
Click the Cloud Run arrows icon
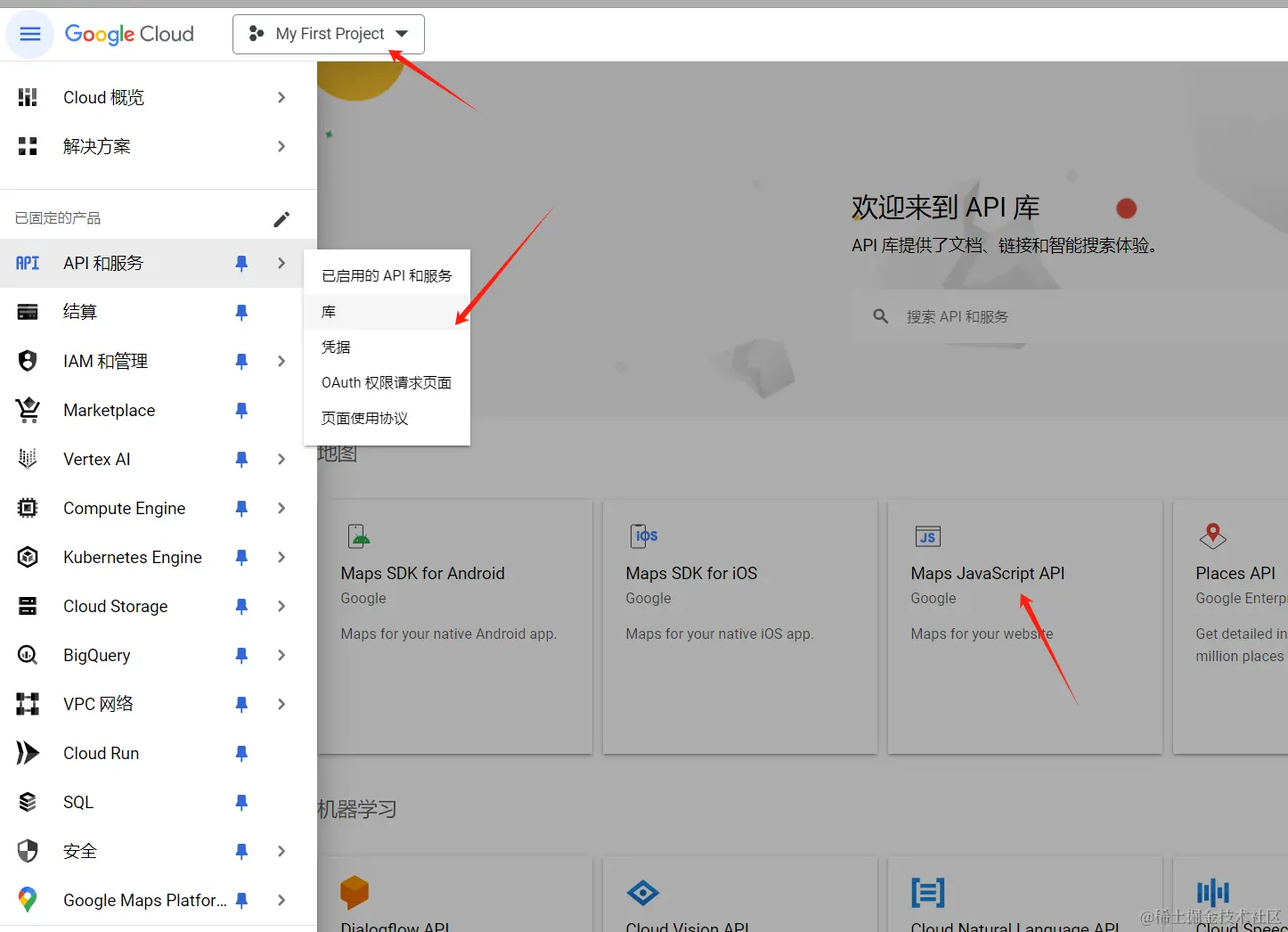point(28,753)
